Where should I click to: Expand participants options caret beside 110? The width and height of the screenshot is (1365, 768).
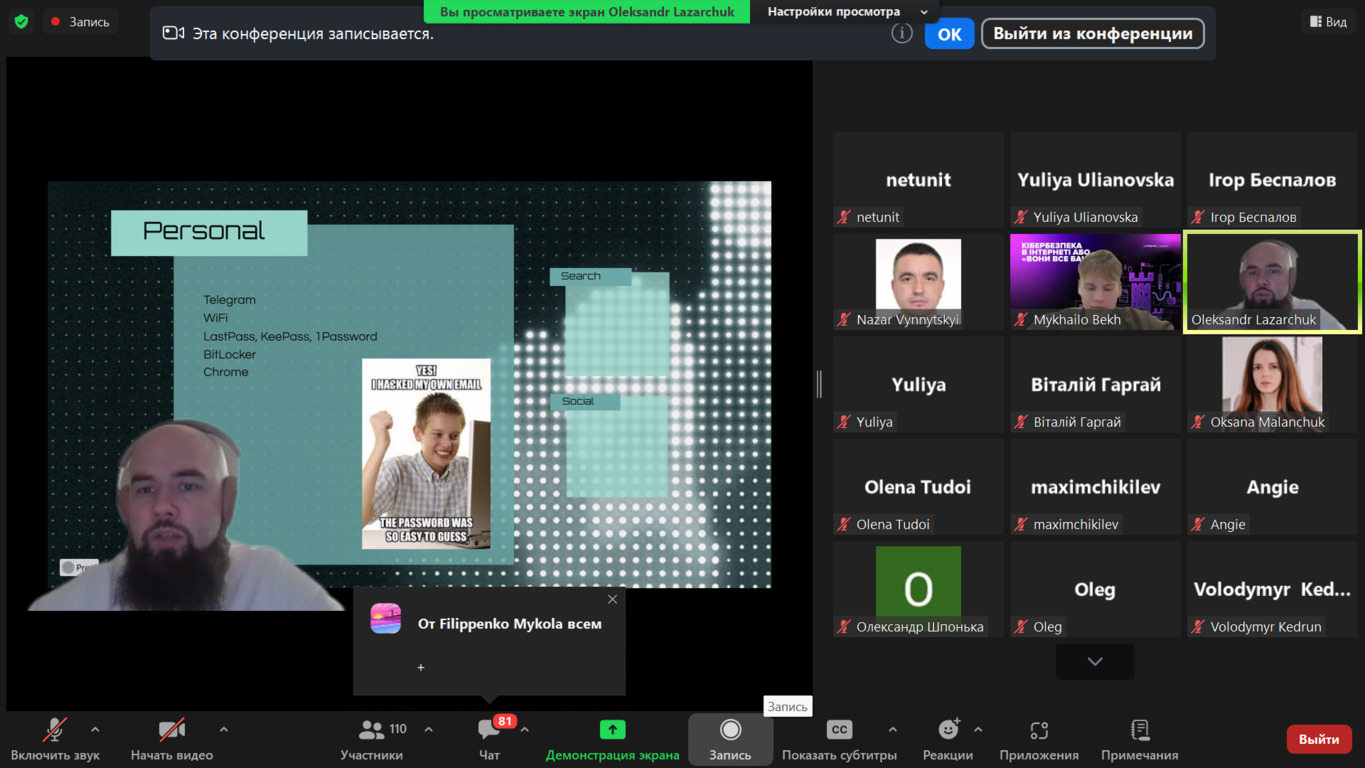[428, 730]
